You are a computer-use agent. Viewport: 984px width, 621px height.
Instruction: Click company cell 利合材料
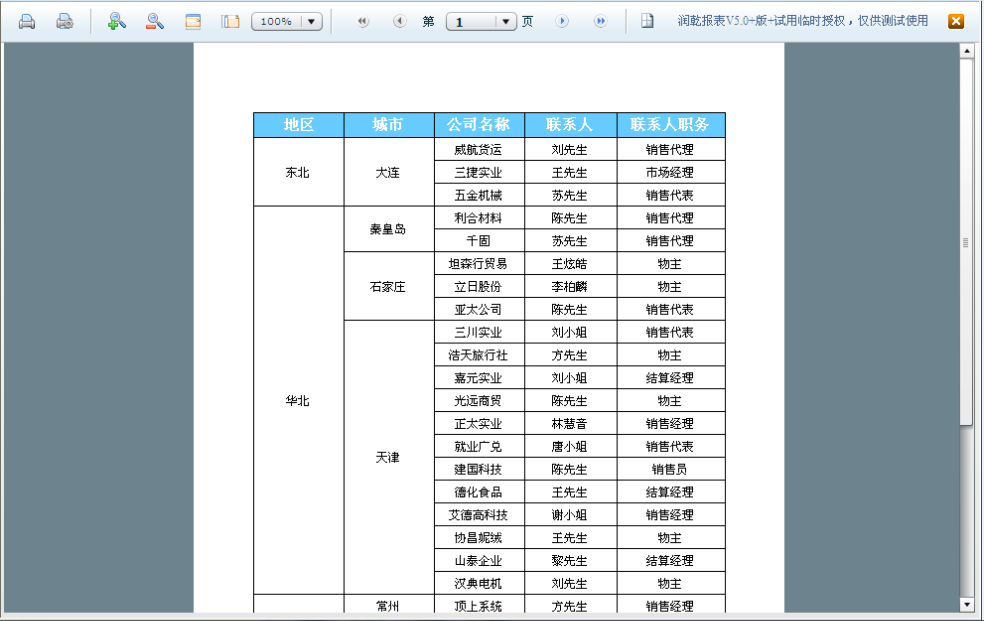[479, 218]
